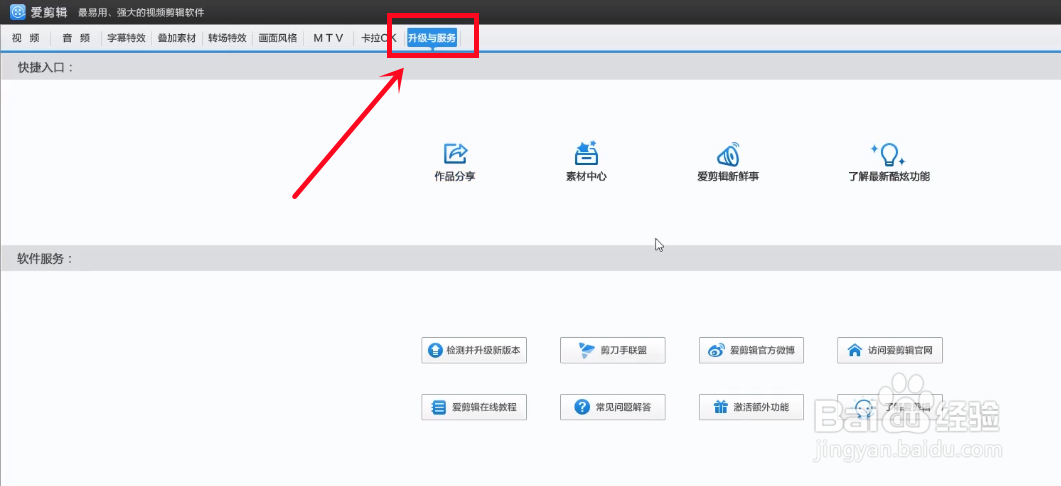Switch to the 视频 tab
The height and width of the screenshot is (486, 1061).
click(x=26, y=38)
